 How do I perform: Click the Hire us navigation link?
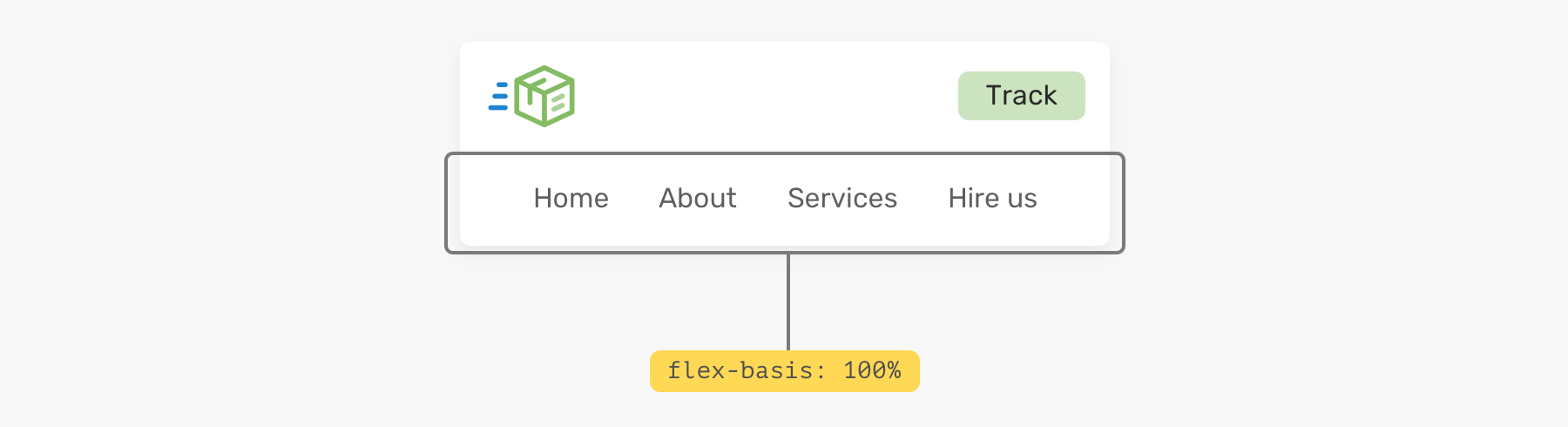click(x=992, y=199)
